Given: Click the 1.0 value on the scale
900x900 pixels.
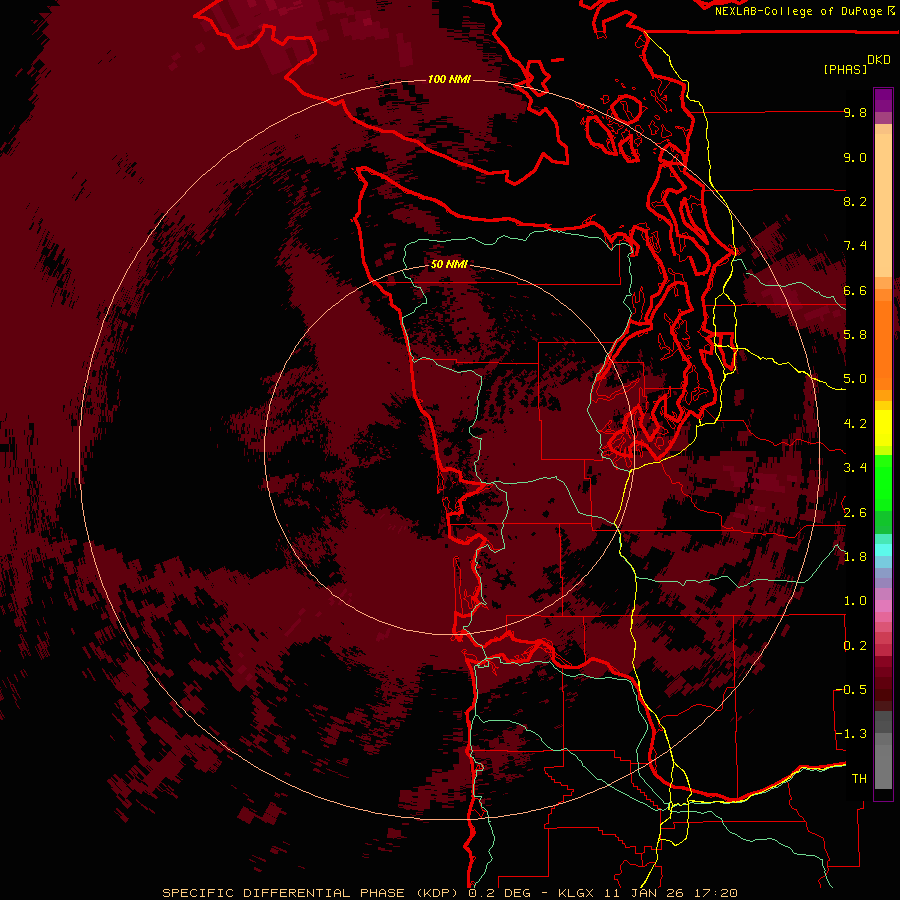Looking at the screenshot, I should click(855, 601).
